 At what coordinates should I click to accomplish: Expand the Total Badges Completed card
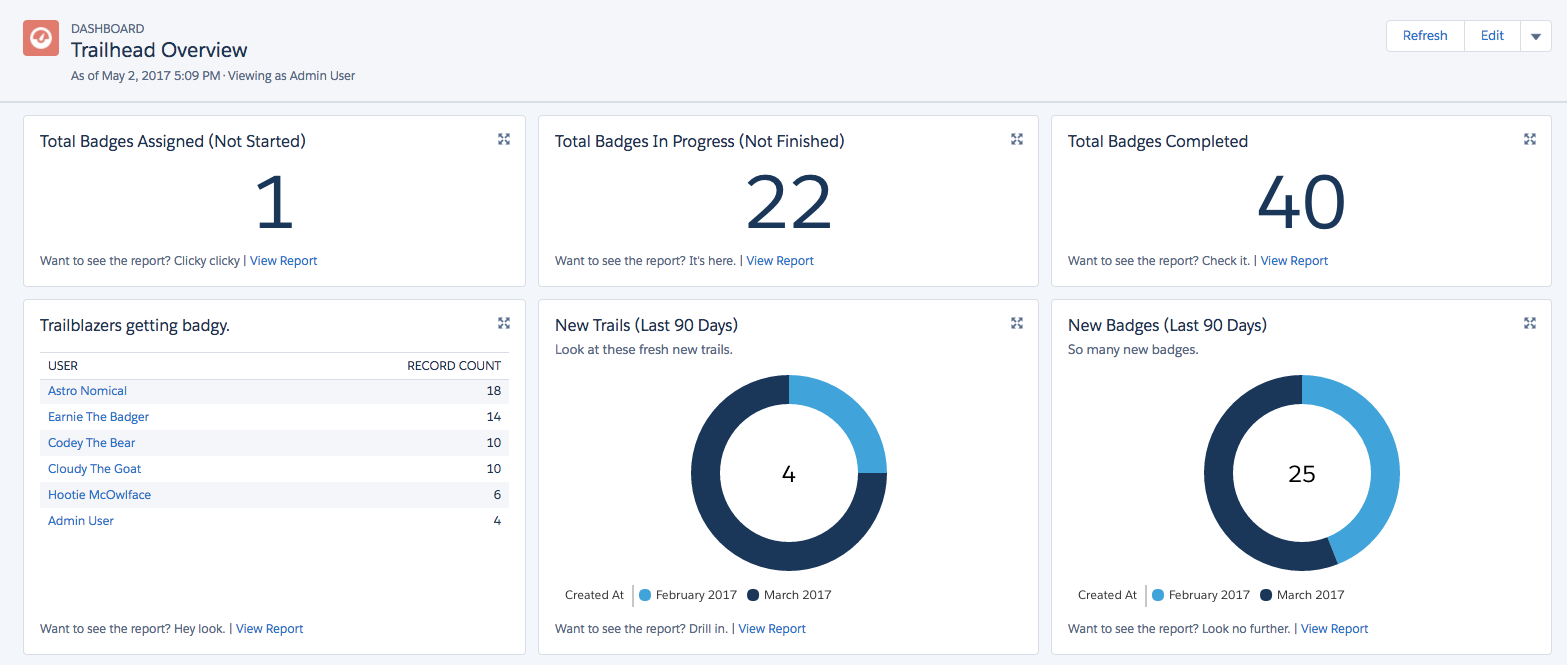1530,139
